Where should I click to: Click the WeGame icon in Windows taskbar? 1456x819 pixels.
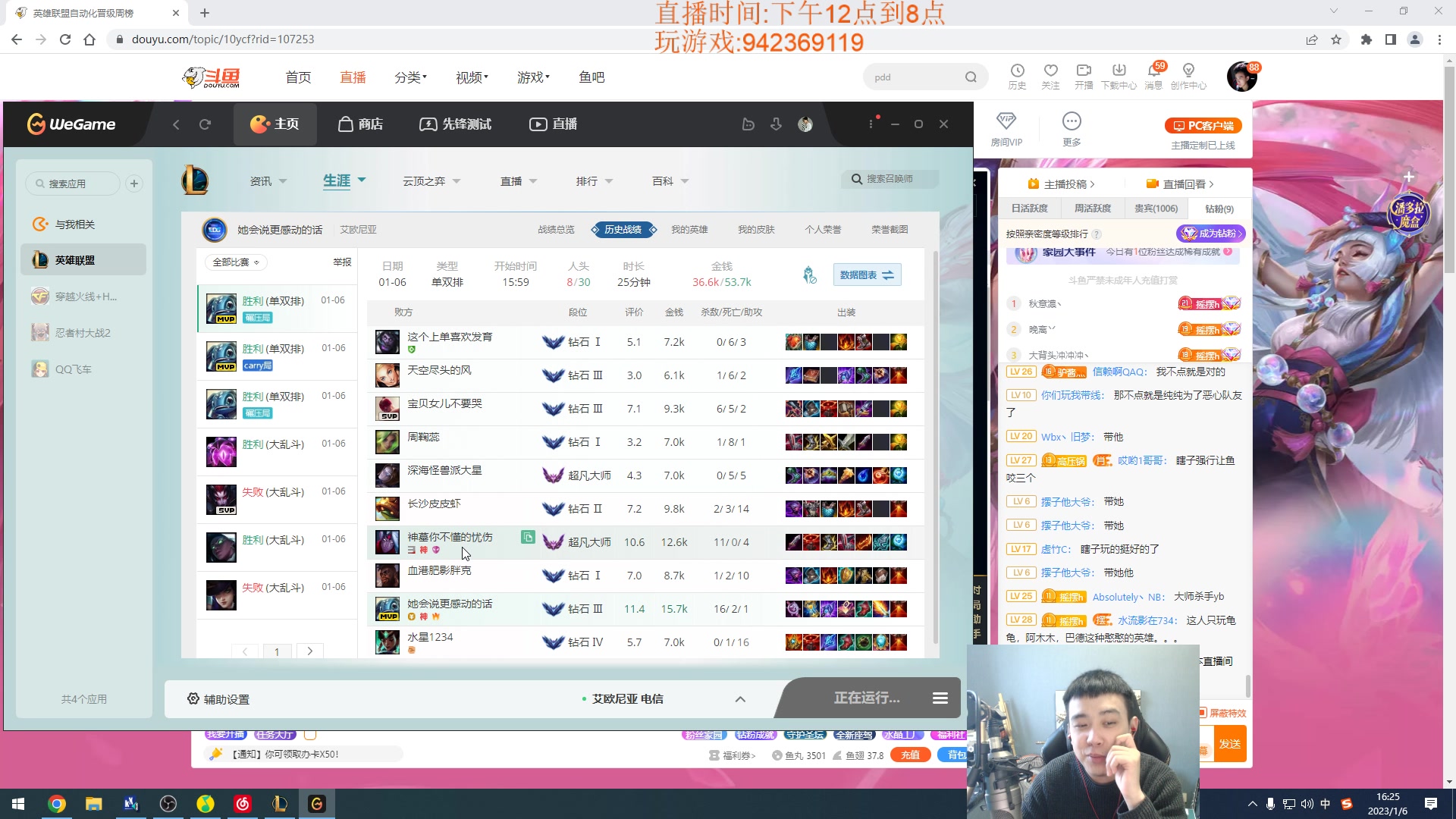[x=316, y=804]
